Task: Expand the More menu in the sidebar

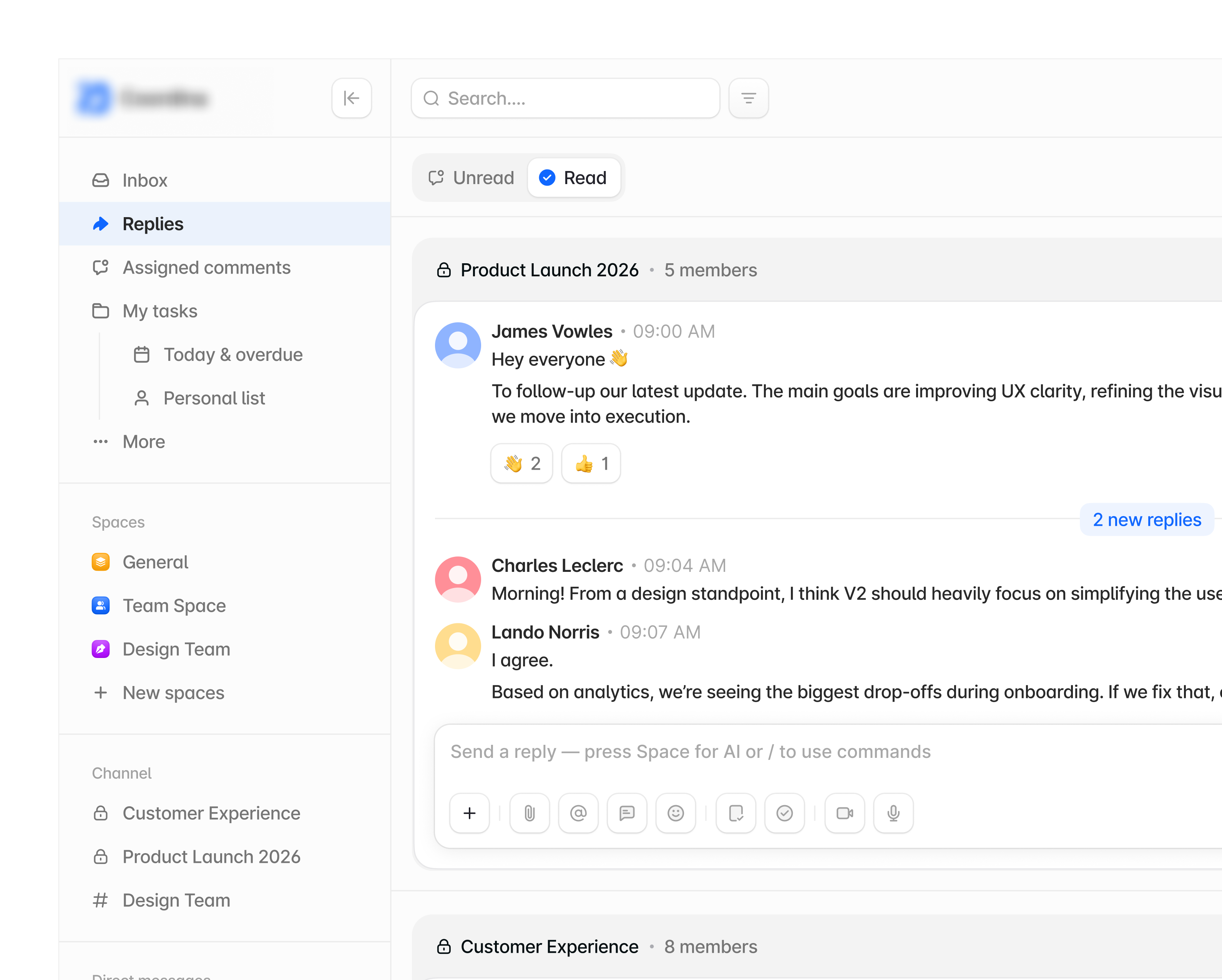Action: pyautogui.click(x=224, y=442)
